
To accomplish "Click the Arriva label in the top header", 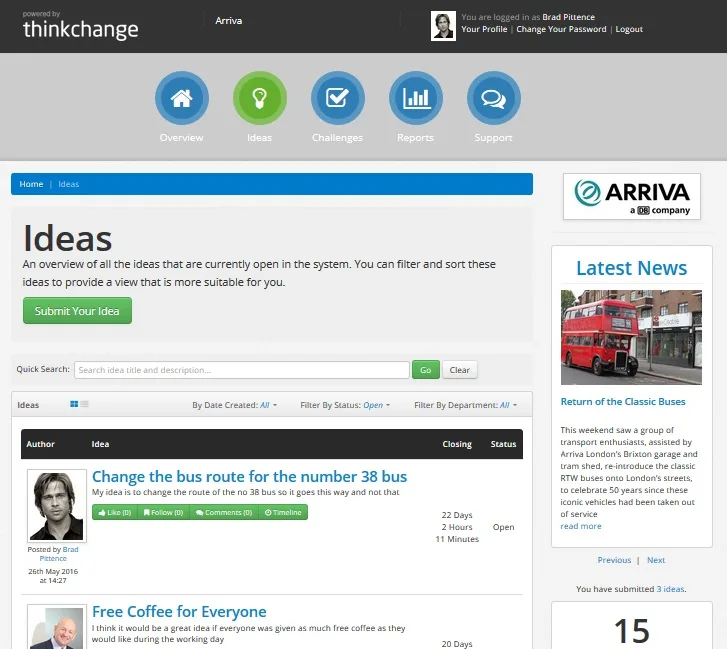I will [x=229, y=21].
